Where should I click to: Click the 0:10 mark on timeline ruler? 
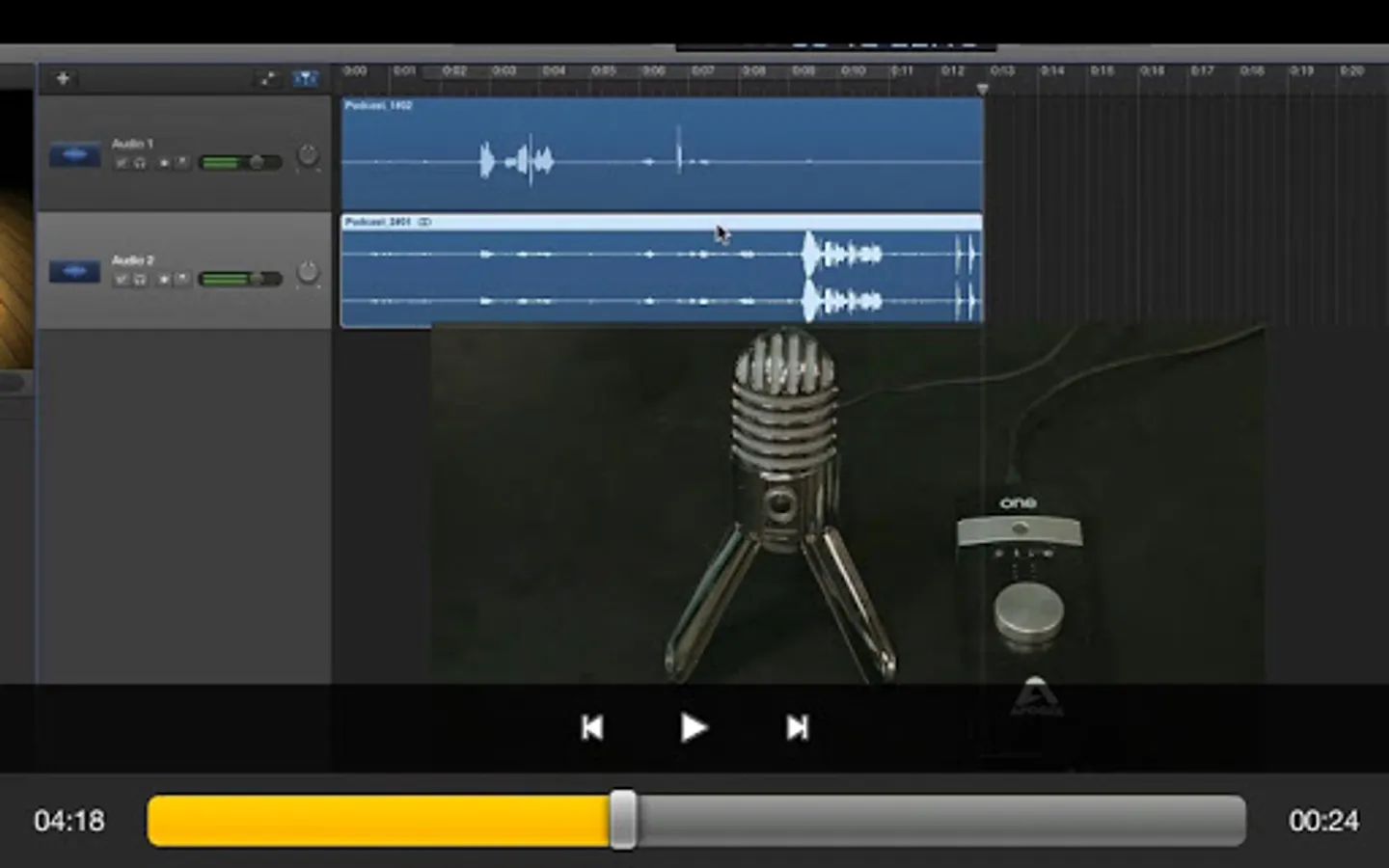[x=853, y=70]
